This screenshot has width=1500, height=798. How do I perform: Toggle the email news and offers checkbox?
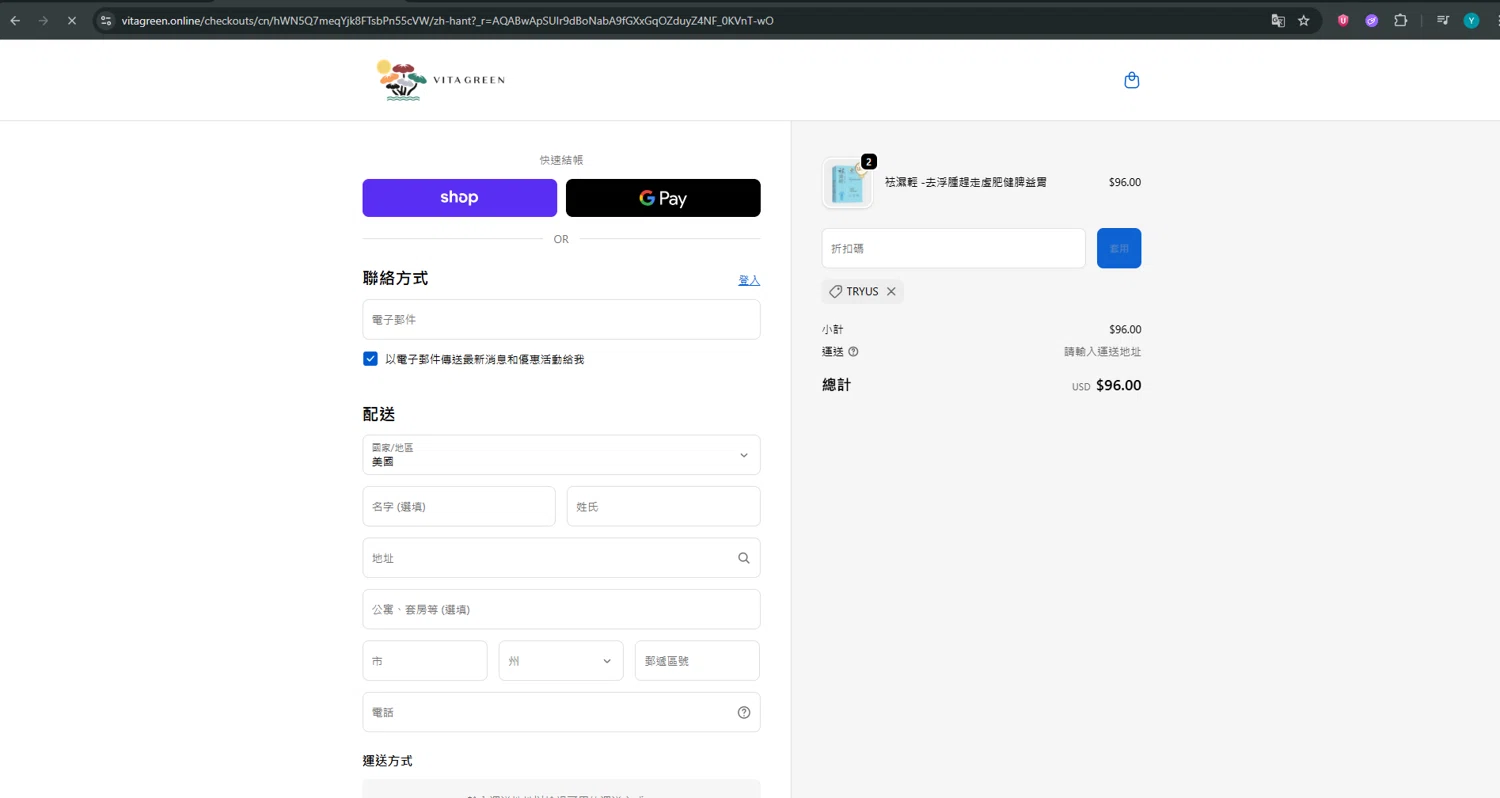370,359
